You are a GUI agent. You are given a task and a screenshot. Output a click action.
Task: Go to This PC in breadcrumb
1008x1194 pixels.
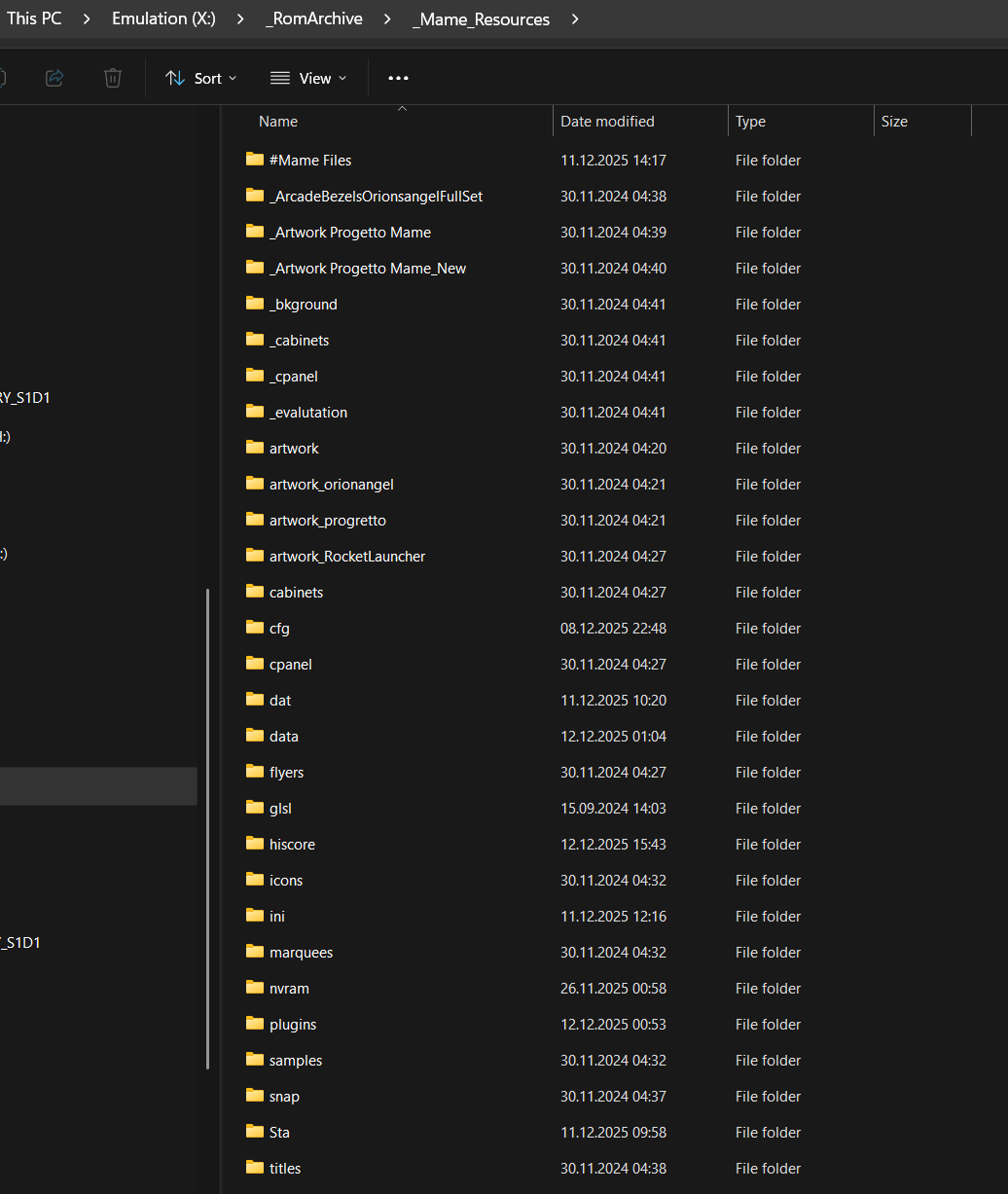[x=34, y=18]
